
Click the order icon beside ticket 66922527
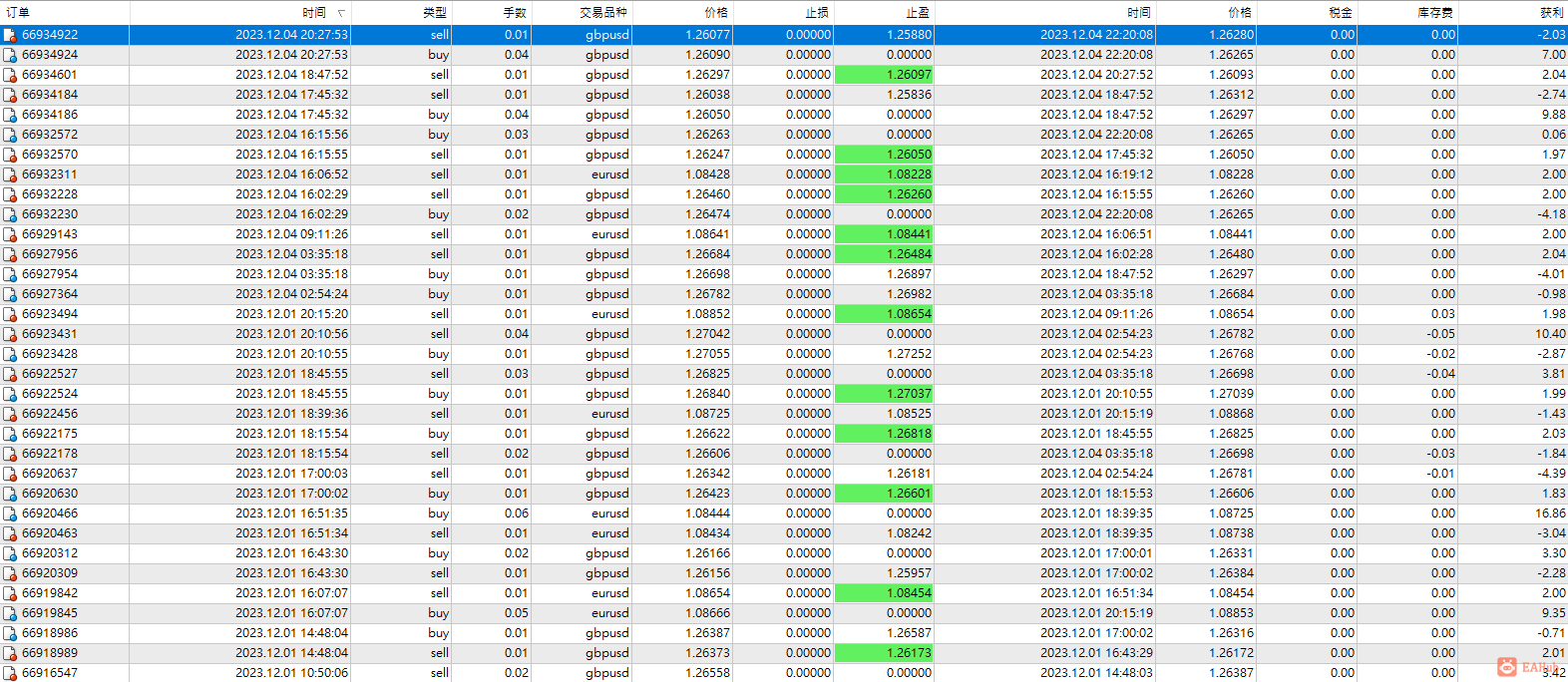click(x=10, y=374)
